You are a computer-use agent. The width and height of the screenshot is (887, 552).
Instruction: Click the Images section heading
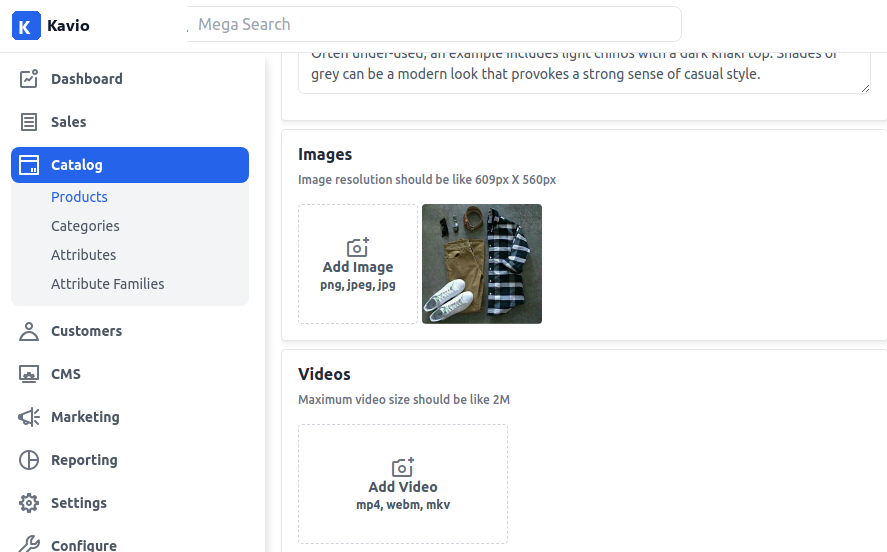tap(325, 154)
